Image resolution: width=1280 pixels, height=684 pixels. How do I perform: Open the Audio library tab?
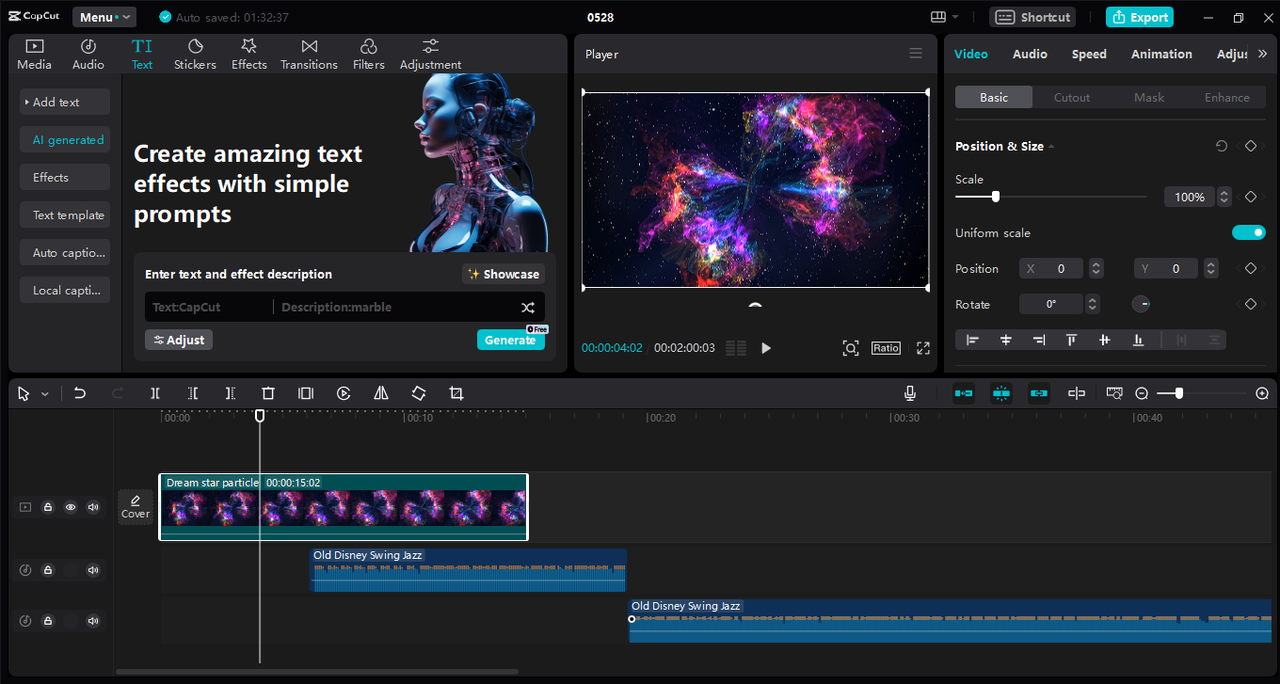[x=88, y=54]
